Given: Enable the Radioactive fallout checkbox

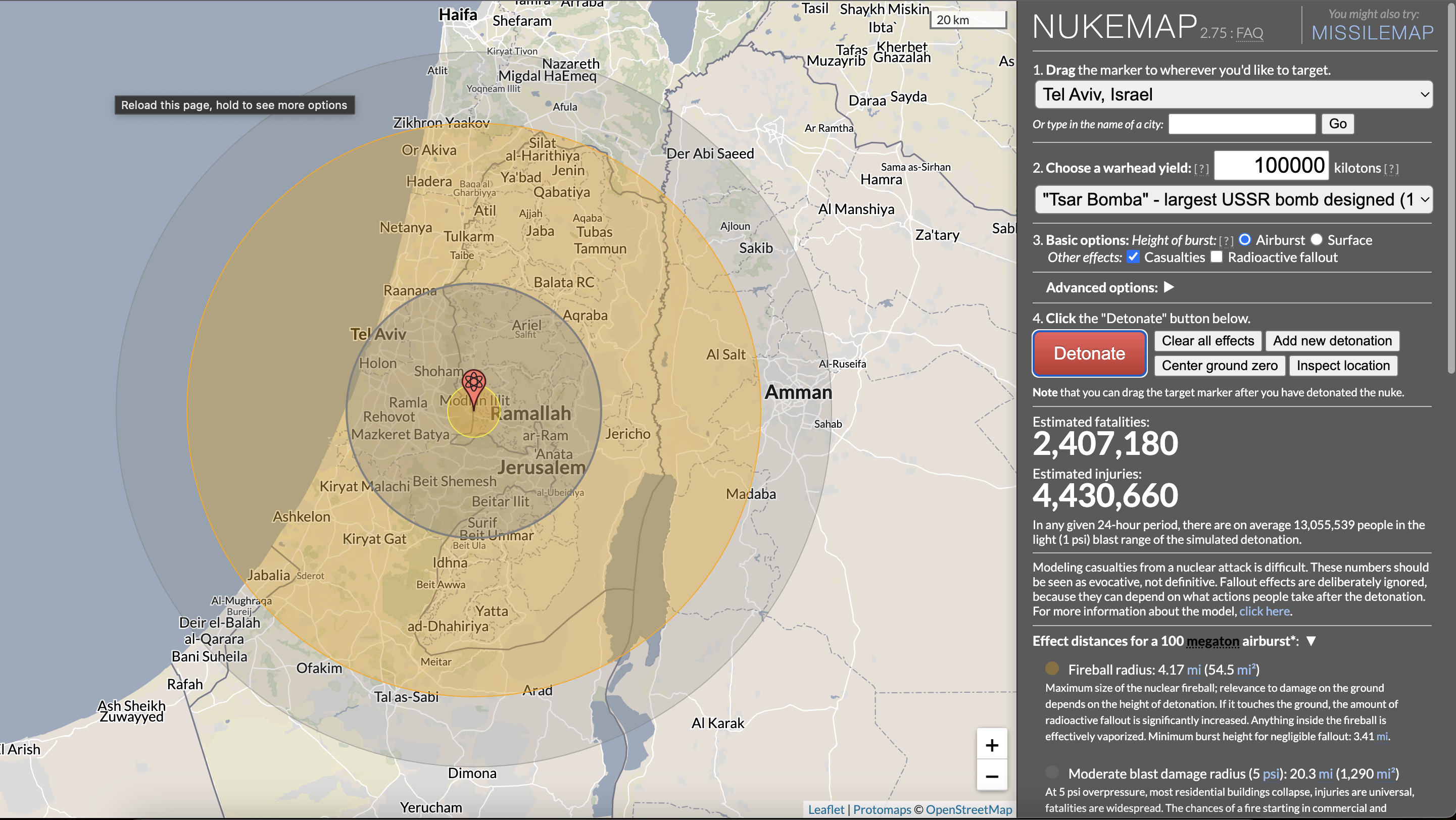Looking at the screenshot, I should (x=1217, y=257).
